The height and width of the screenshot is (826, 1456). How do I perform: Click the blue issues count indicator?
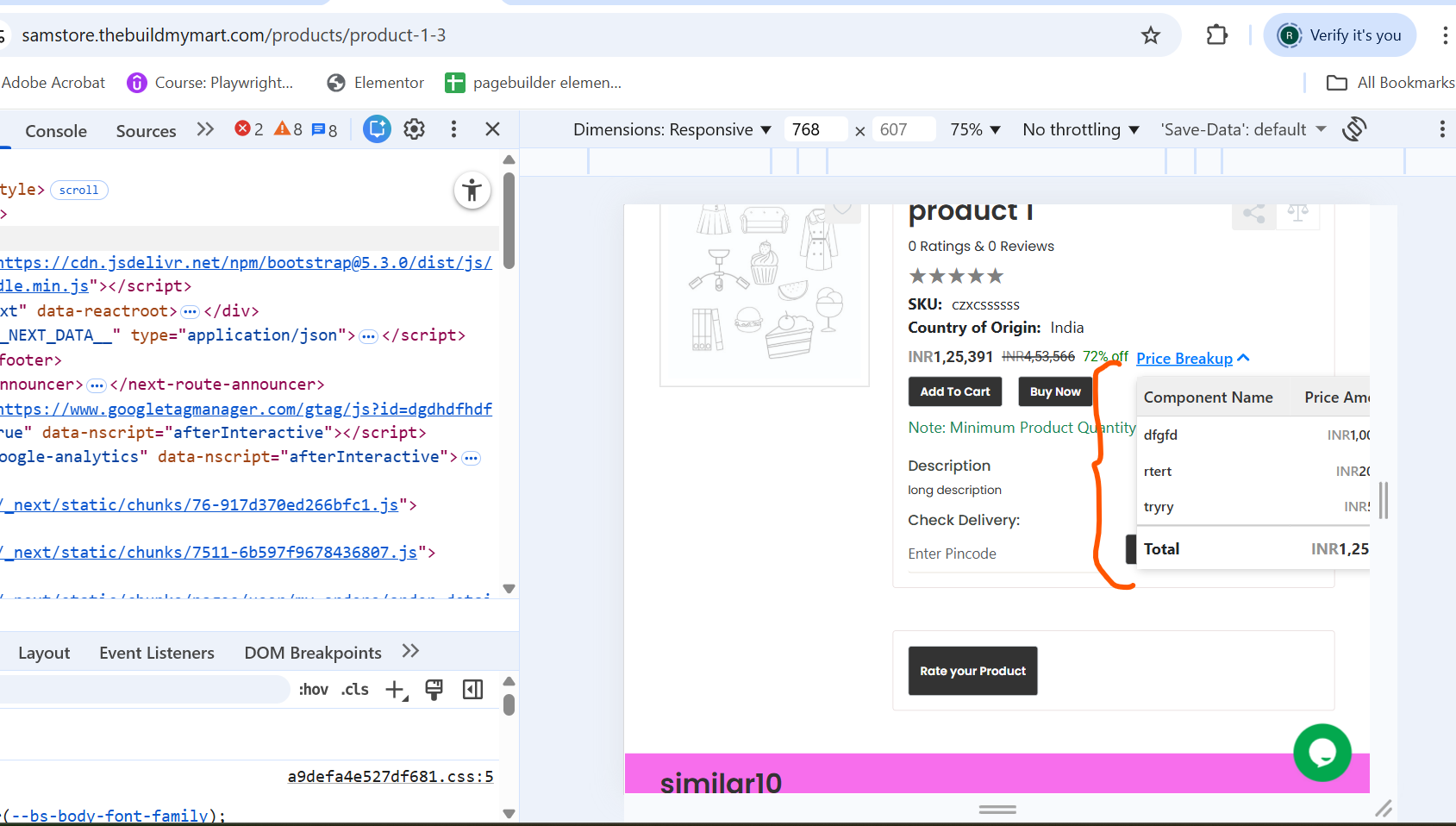[324, 130]
